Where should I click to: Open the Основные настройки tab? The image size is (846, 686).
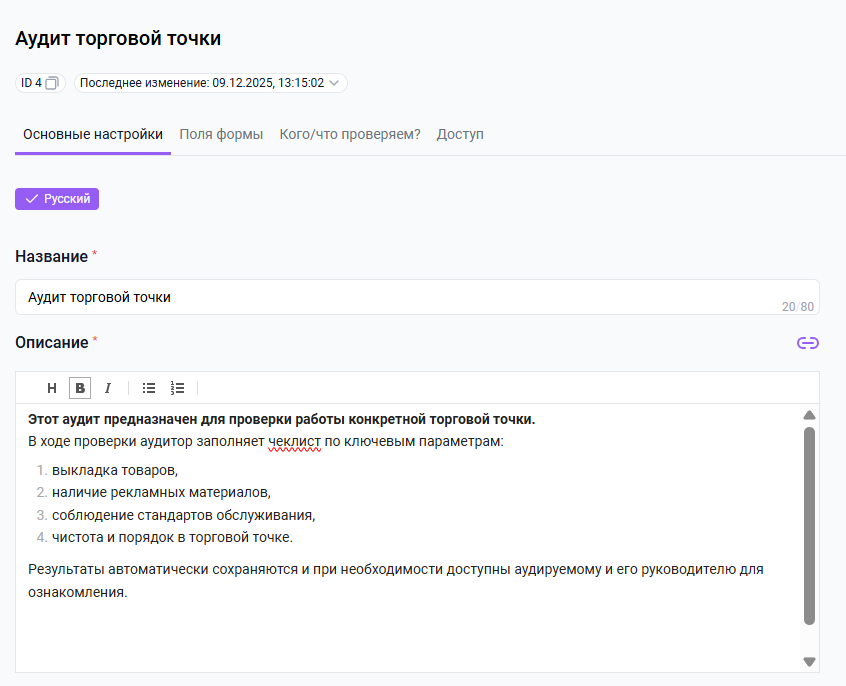pyautogui.click(x=93, y=134)
